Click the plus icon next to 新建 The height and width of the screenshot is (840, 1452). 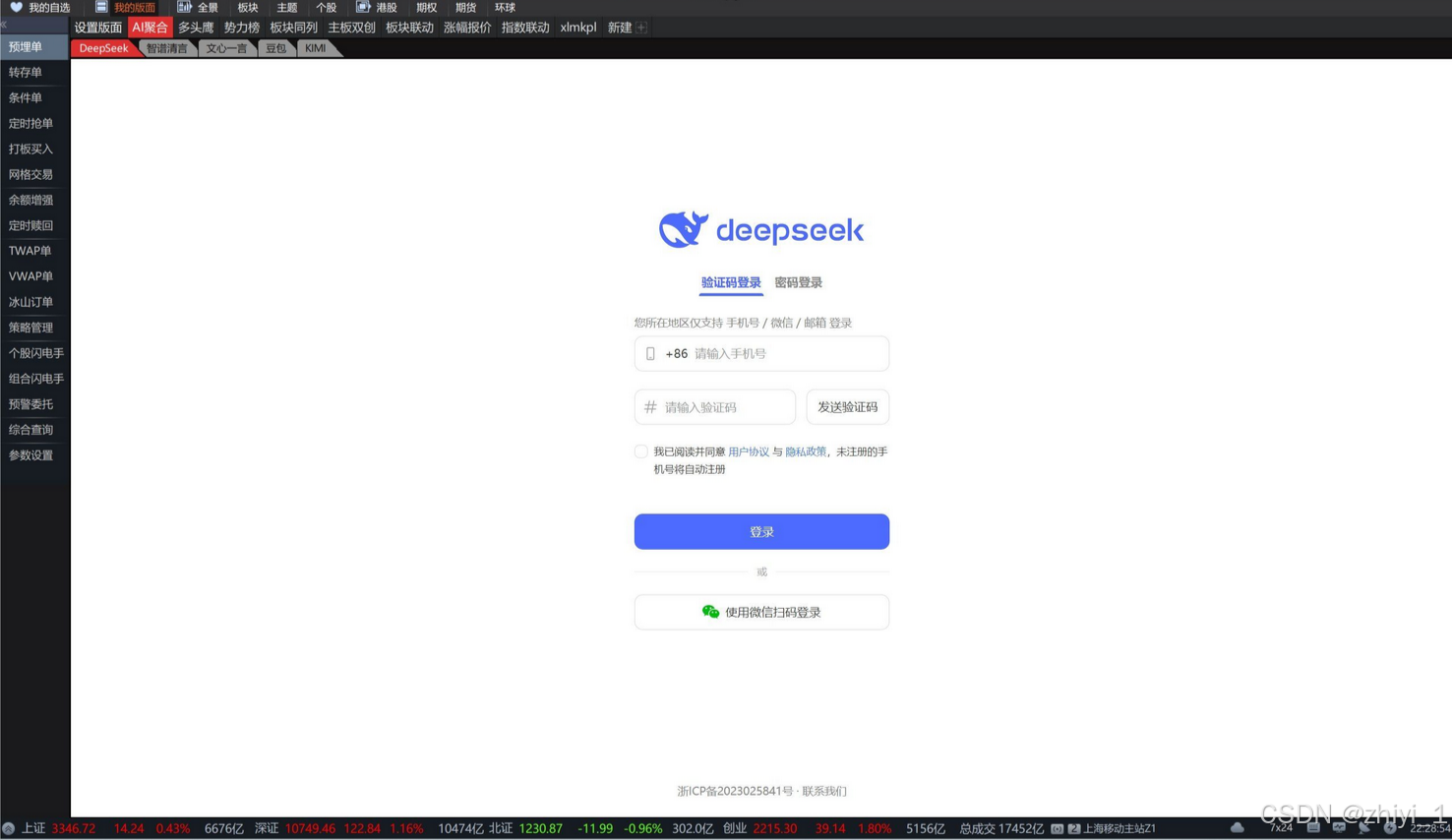pyautogui.click(x=641, y=28)
